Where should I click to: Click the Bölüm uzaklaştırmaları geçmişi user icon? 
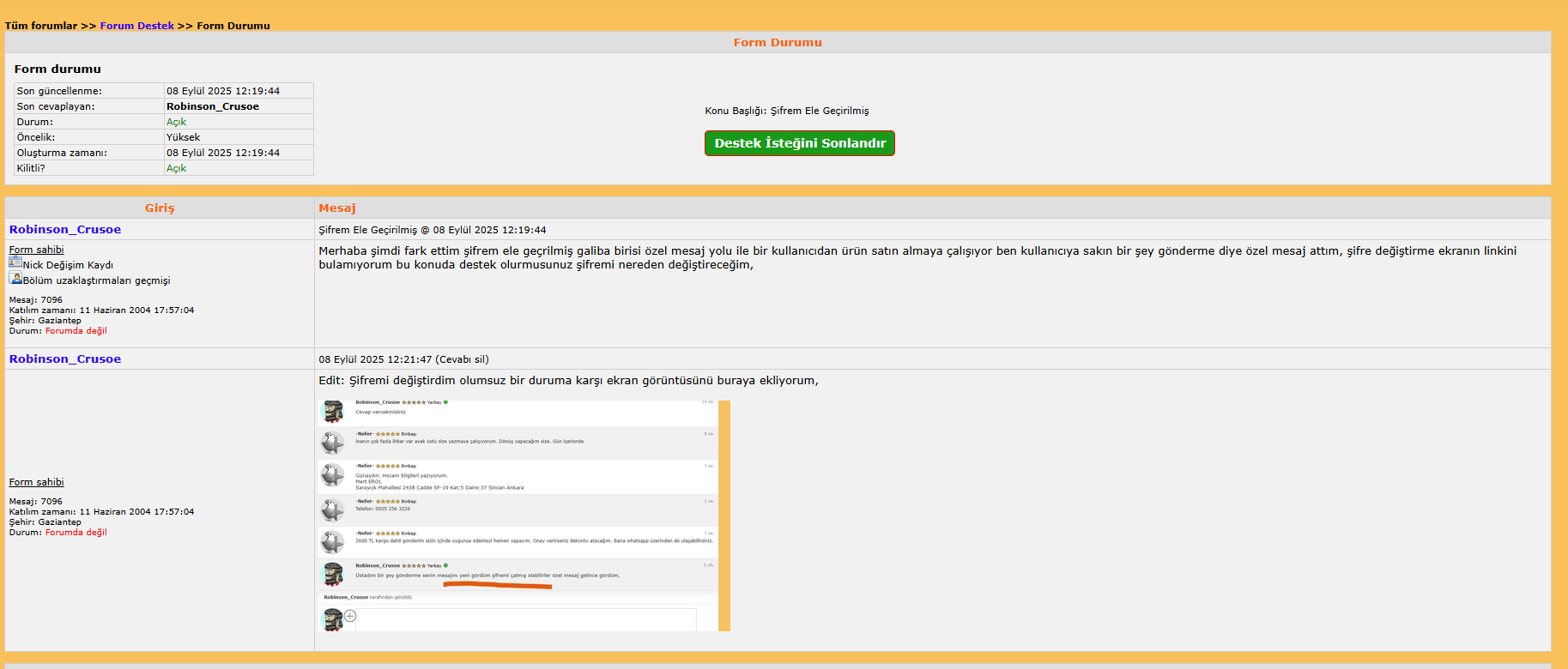[15, 278]
